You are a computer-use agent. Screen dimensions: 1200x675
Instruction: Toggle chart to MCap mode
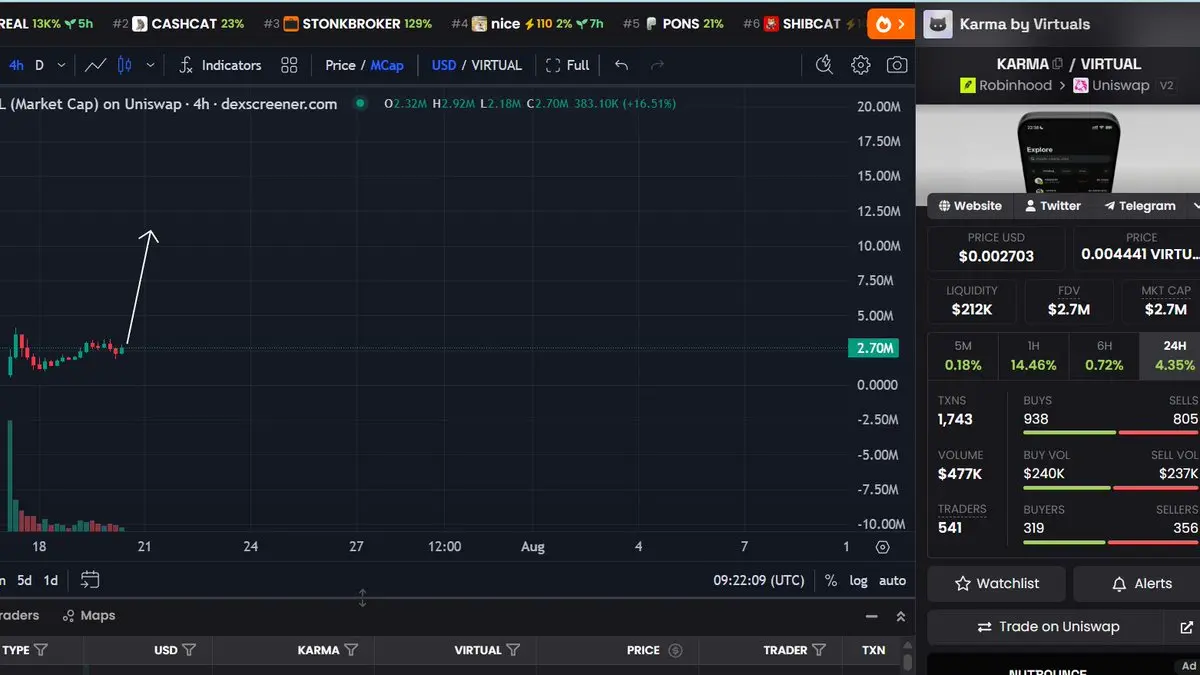click(387, 65)
